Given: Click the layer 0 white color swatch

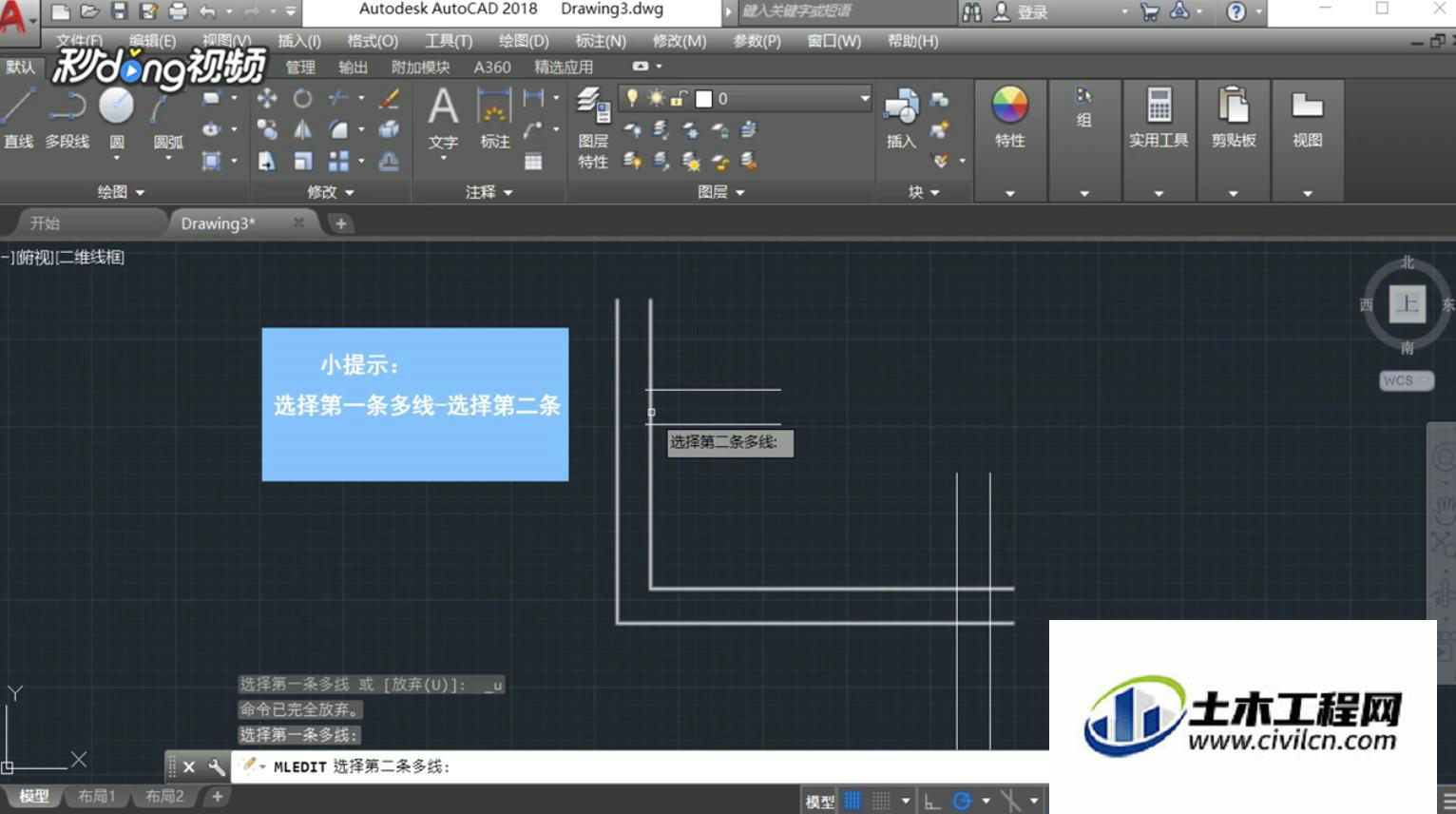Looking at the screenshot, I should [704, 99].
